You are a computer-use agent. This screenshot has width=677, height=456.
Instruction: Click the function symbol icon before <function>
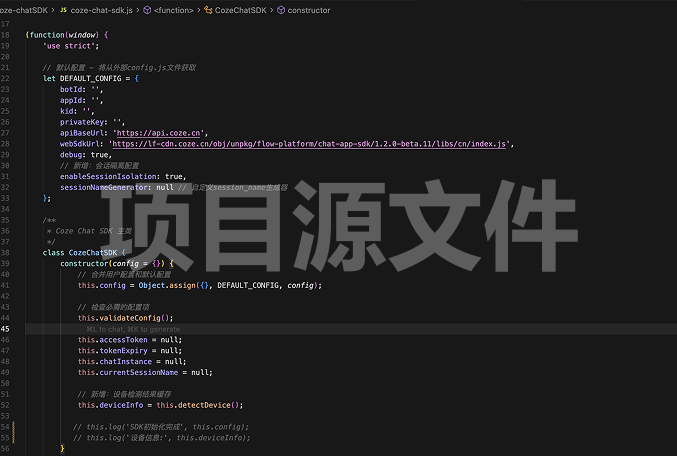coord(147,10)
